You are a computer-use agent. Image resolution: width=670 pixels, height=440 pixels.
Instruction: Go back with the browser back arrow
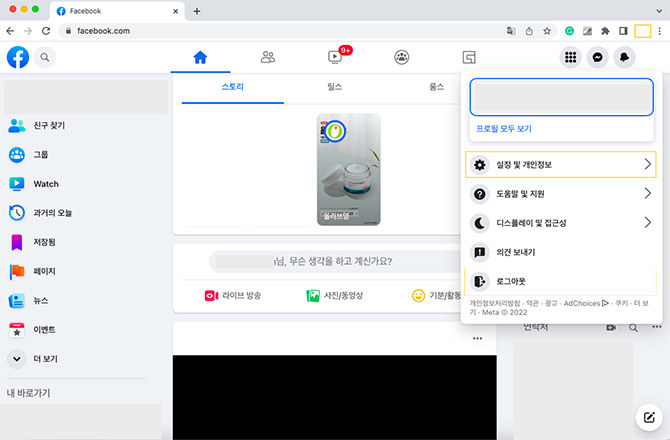[10, 31]
